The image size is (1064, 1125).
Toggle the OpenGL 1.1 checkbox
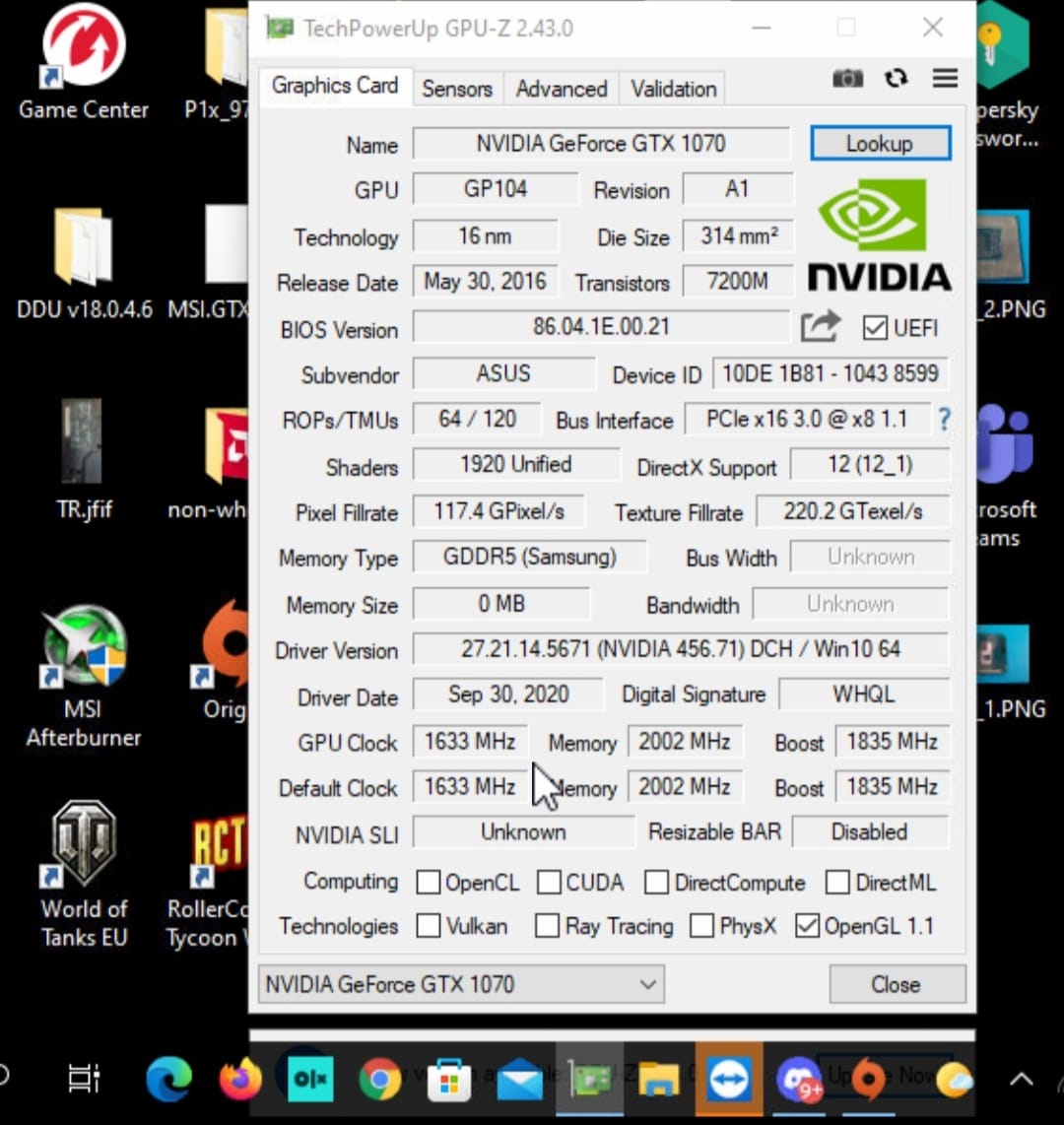(807, 926)
